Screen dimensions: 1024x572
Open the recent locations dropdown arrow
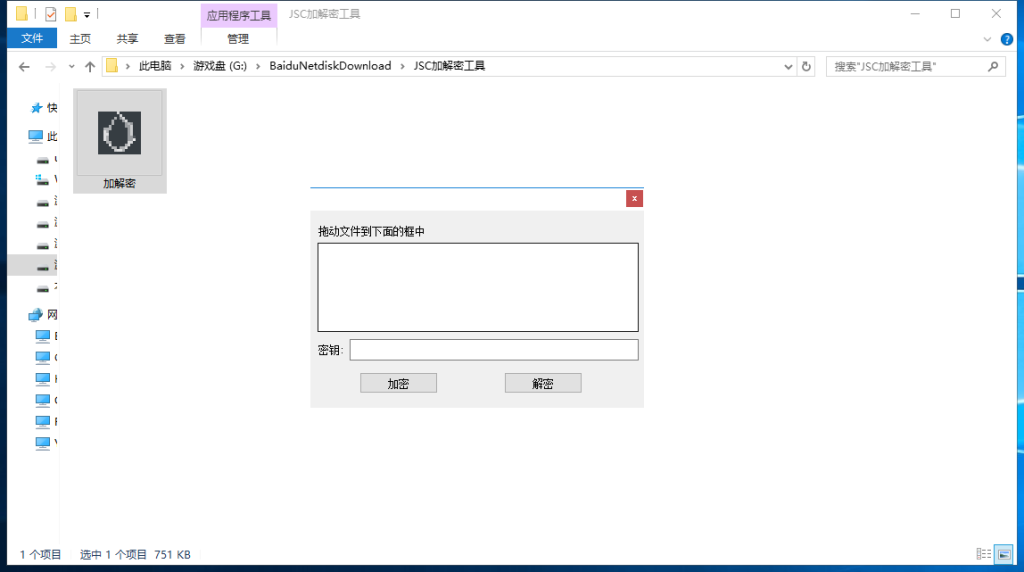pyautogui.click(x=71, y=66)
